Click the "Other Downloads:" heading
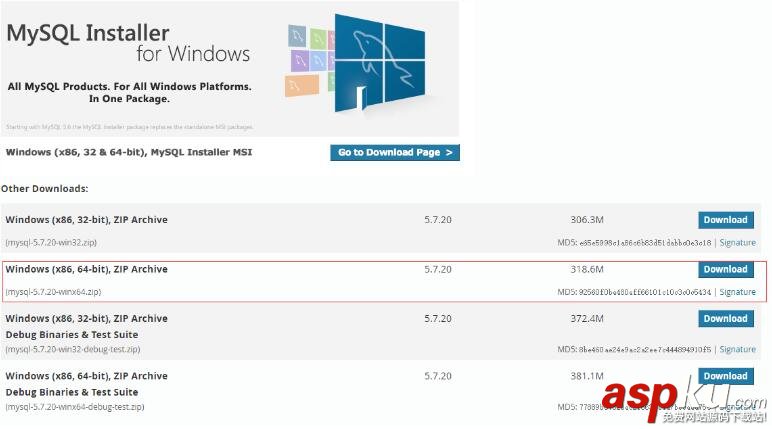The image size is (772, 429). [45, 188]
